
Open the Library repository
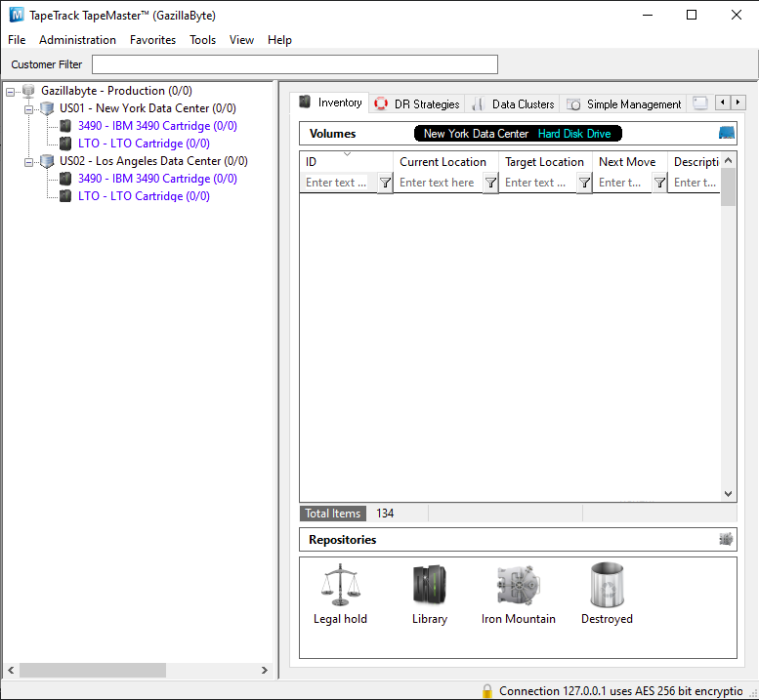(x=429, y=593)
